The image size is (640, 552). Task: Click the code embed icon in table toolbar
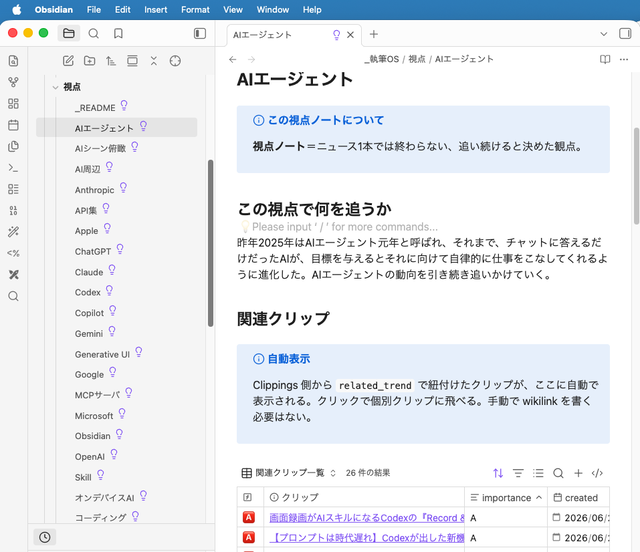pyautogui.click(x=597, y=473)
